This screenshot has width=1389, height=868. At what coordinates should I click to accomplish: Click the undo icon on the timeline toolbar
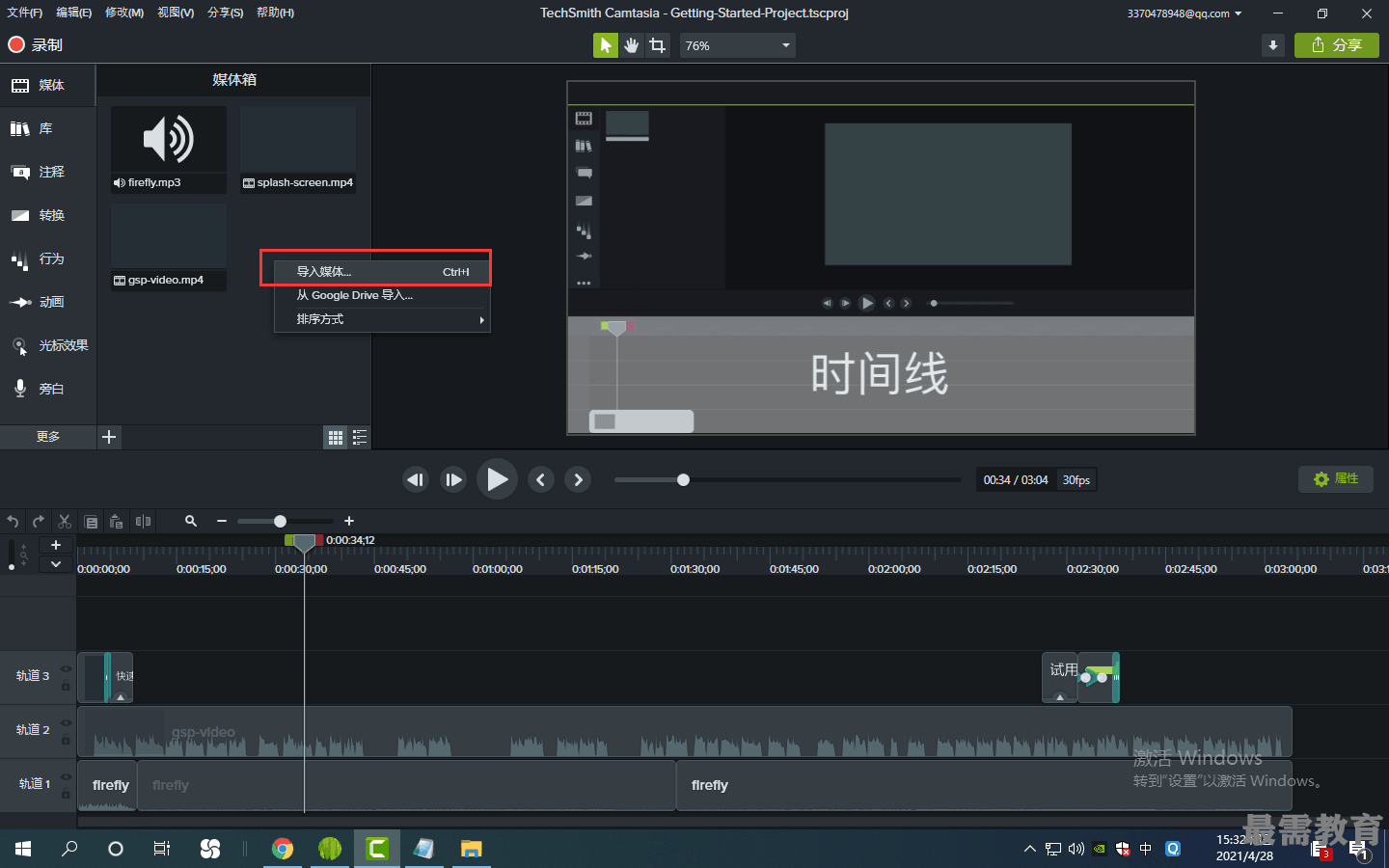[13, 521]
